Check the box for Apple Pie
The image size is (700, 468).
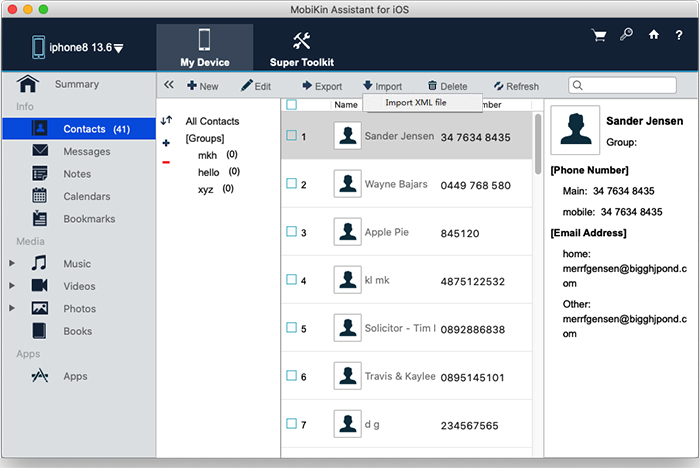pos(291,231)
